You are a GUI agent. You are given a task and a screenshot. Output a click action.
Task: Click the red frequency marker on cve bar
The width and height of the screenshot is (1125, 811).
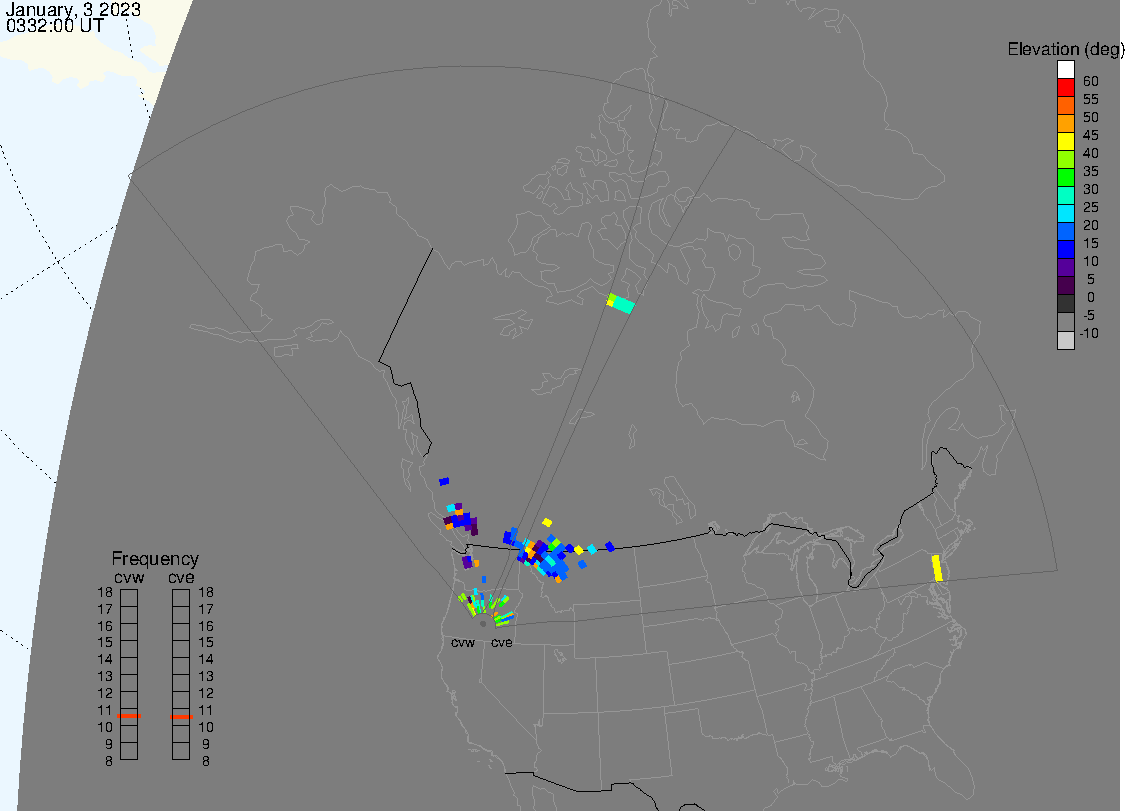click(x=181, y=716)
